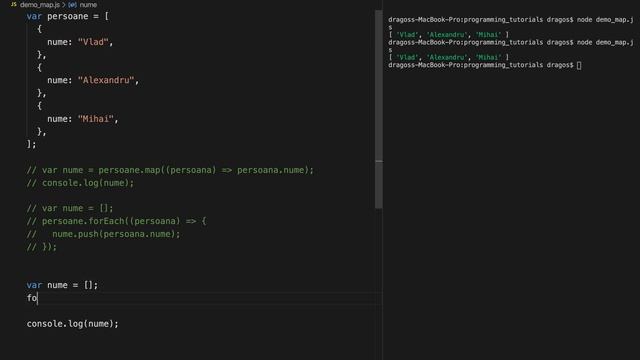Click the nume symbol breadcrumb
640x360 pixels.
click(88, 5)
